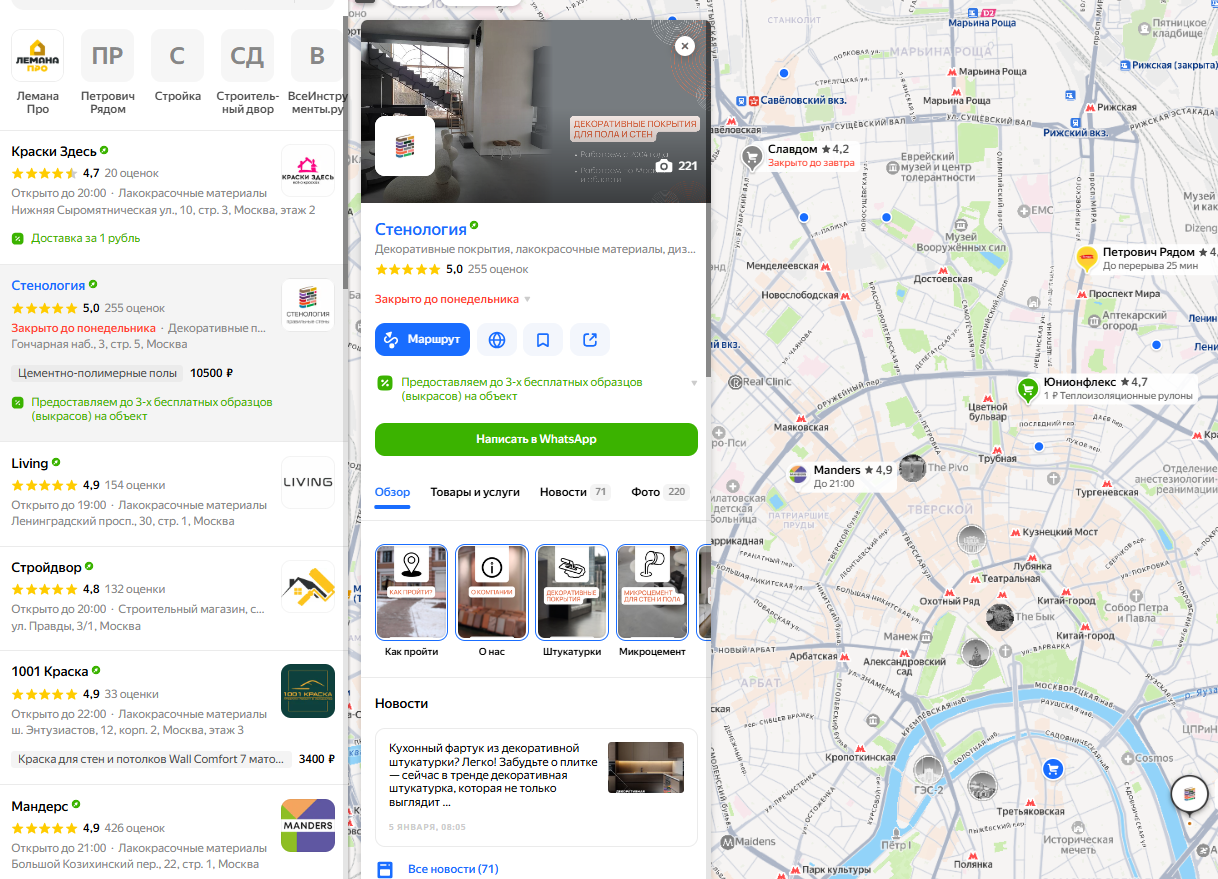This screenshot has height=879, width=1218.
Task: Save place with bookmark icon
Action: point(543,340)
